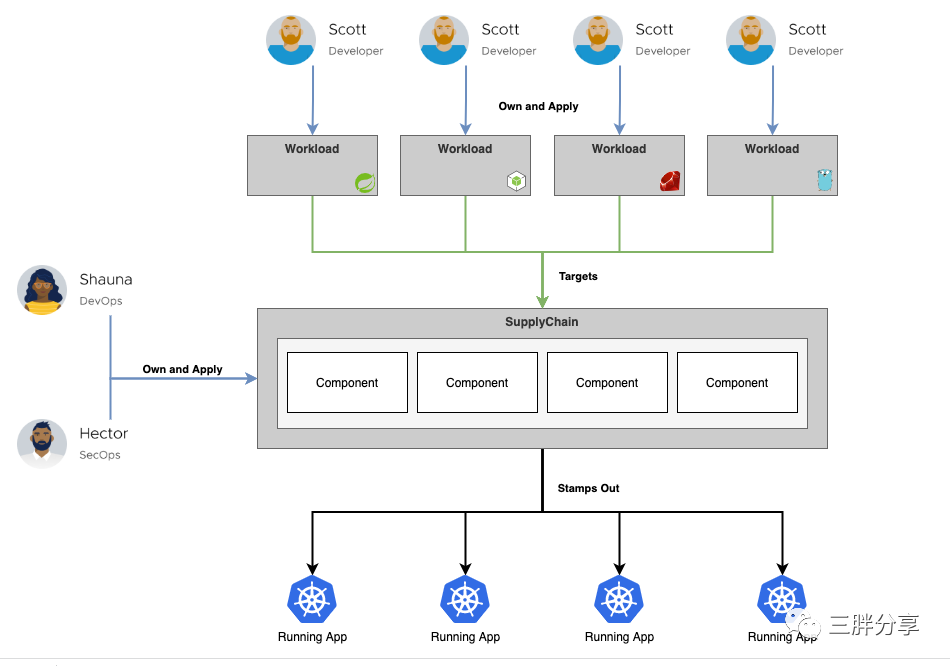Click the Own and Apply label between the Scott developers
The image size is (950, 666).
[x=539, y=107]
